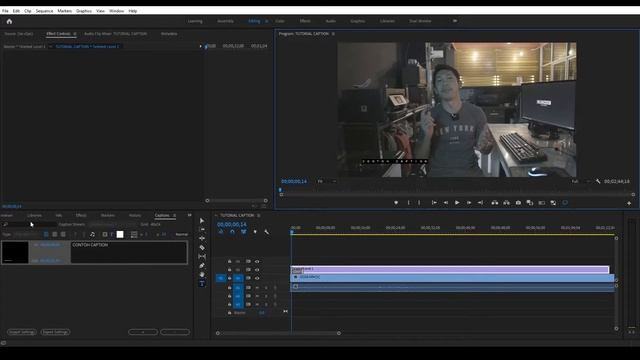
Task: Toggle lock on the Master track
Action: pyautogui.click(x=229, y=313)
